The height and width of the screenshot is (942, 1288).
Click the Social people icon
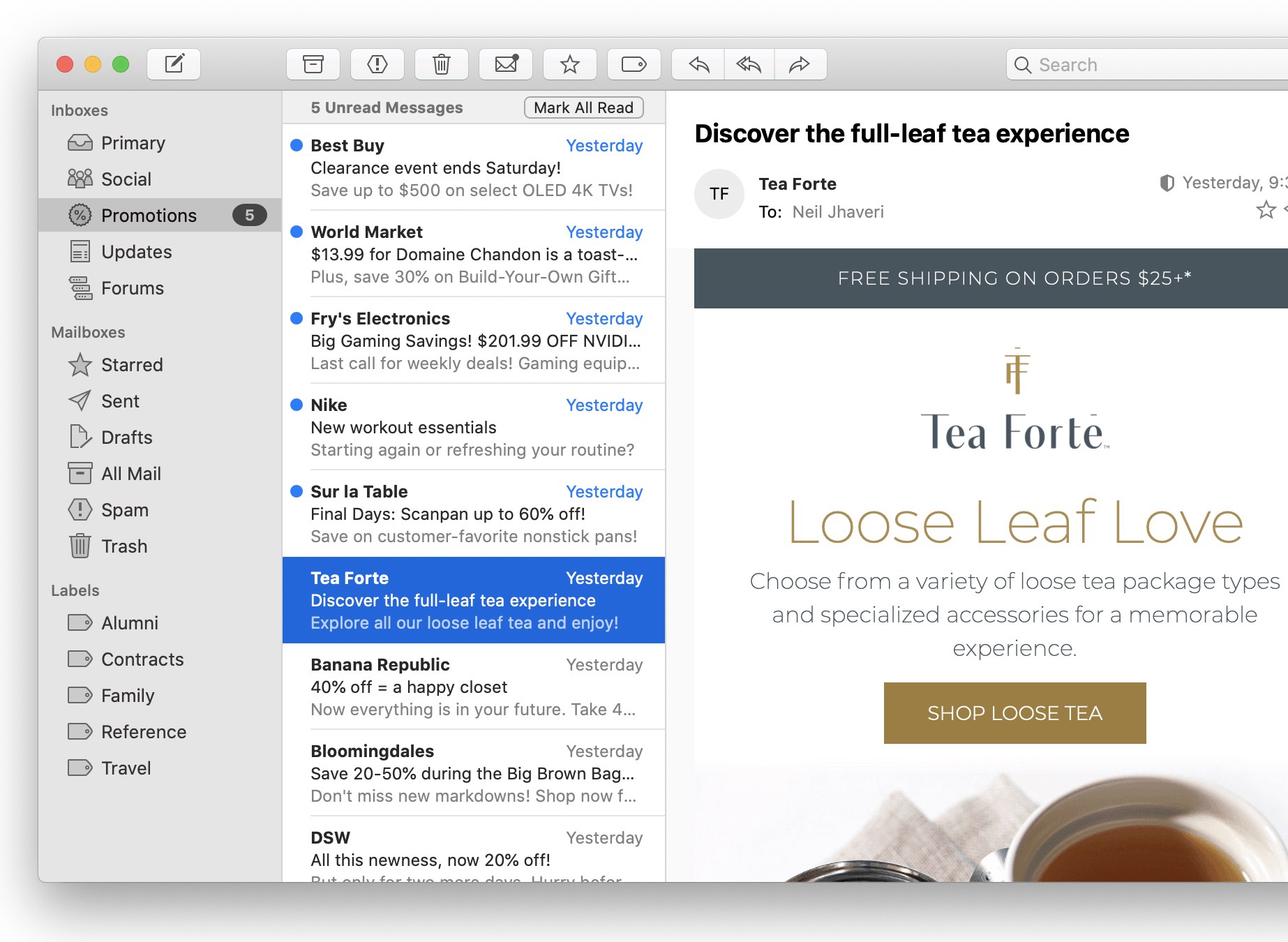[x=80, y=179]
